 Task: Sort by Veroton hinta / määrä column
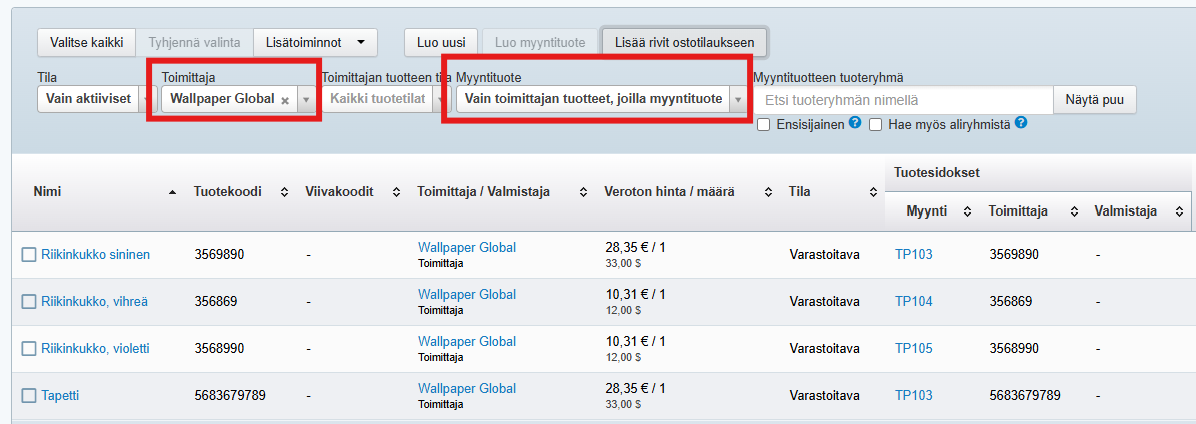coord(768,191)
